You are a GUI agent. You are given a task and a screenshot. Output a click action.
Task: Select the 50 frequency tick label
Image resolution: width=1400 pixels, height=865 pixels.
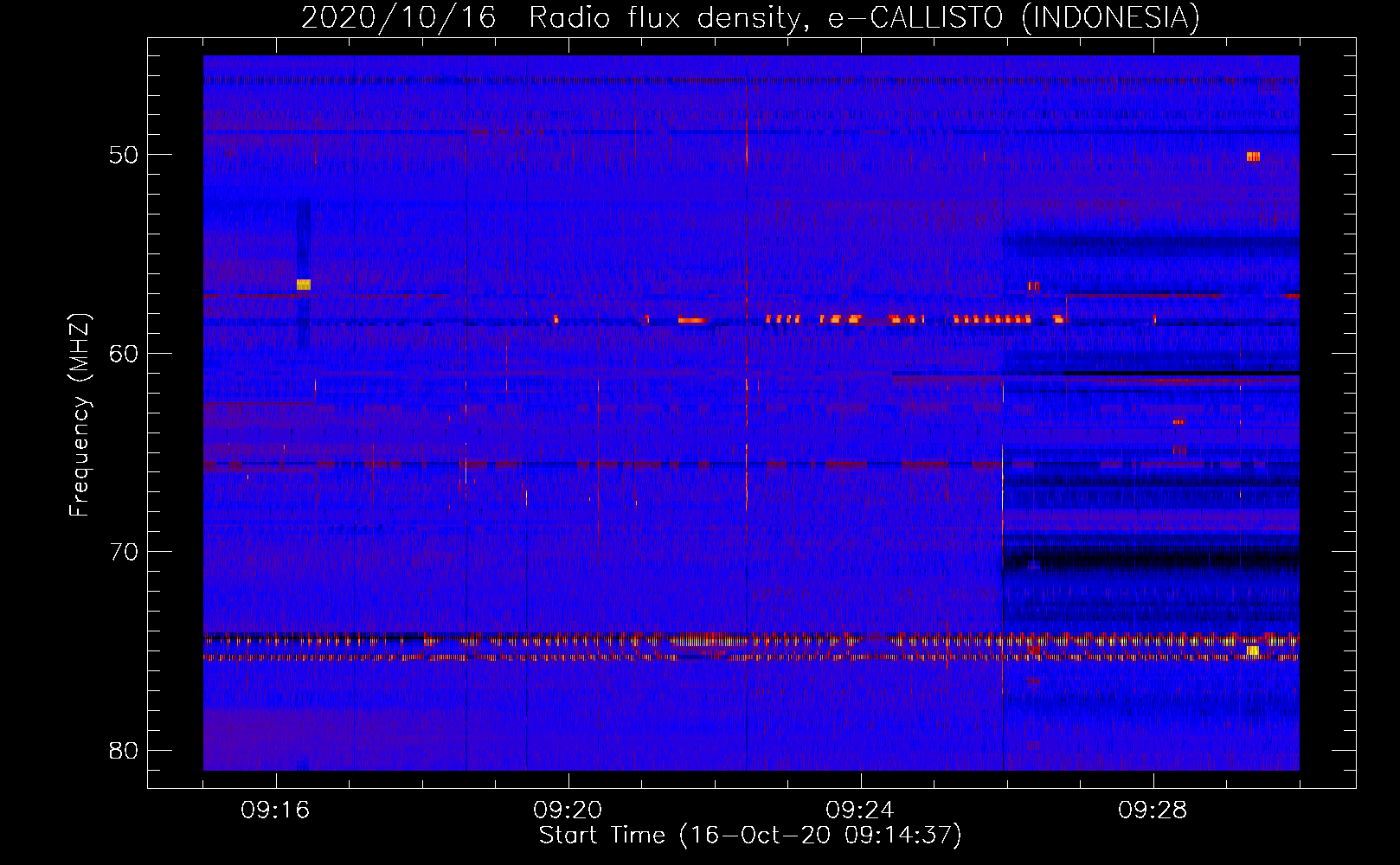tap(124, 155)
